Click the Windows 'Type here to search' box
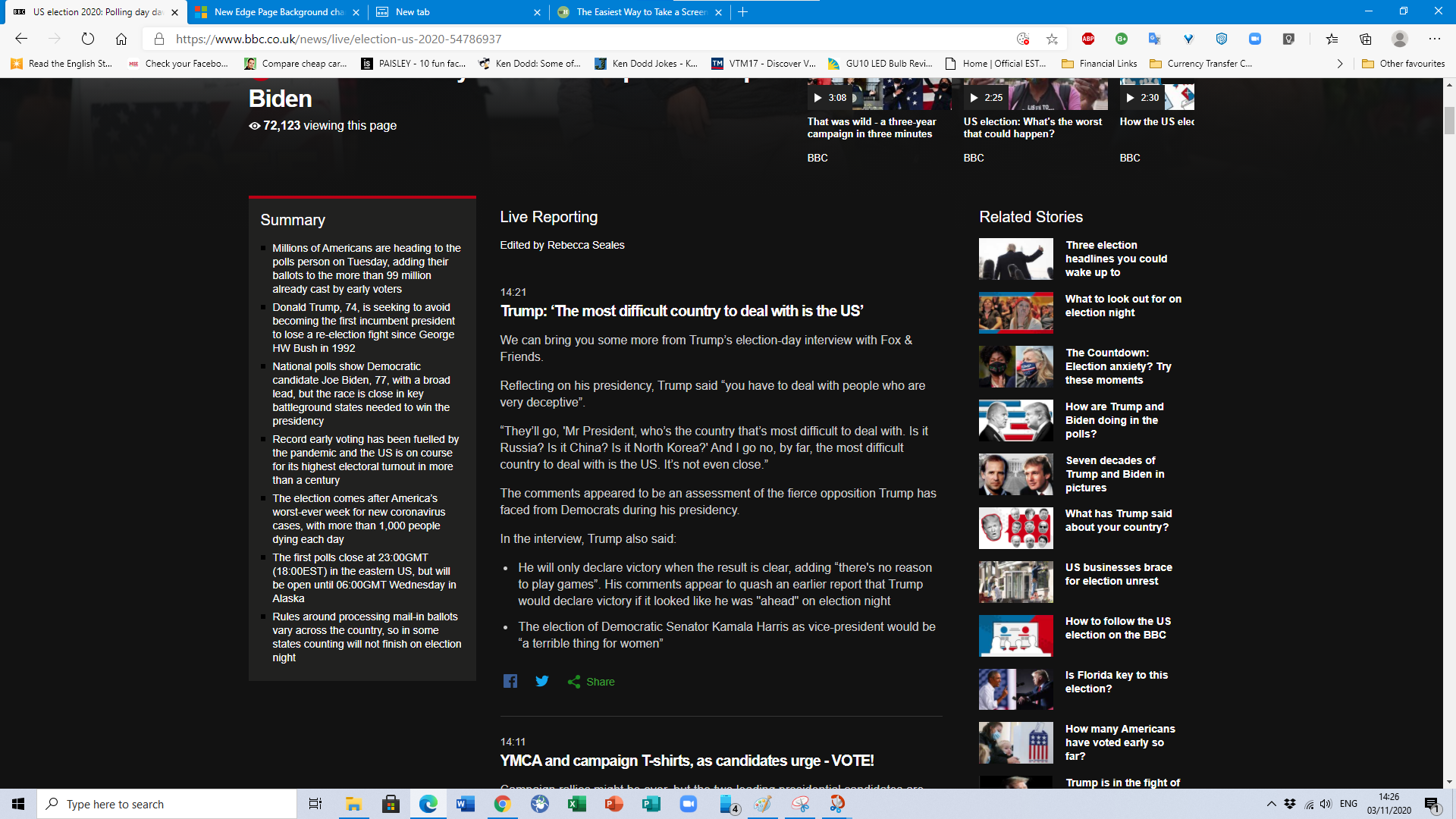The width and height of the screenshot is (1456, 819). (x=167, y=804)
